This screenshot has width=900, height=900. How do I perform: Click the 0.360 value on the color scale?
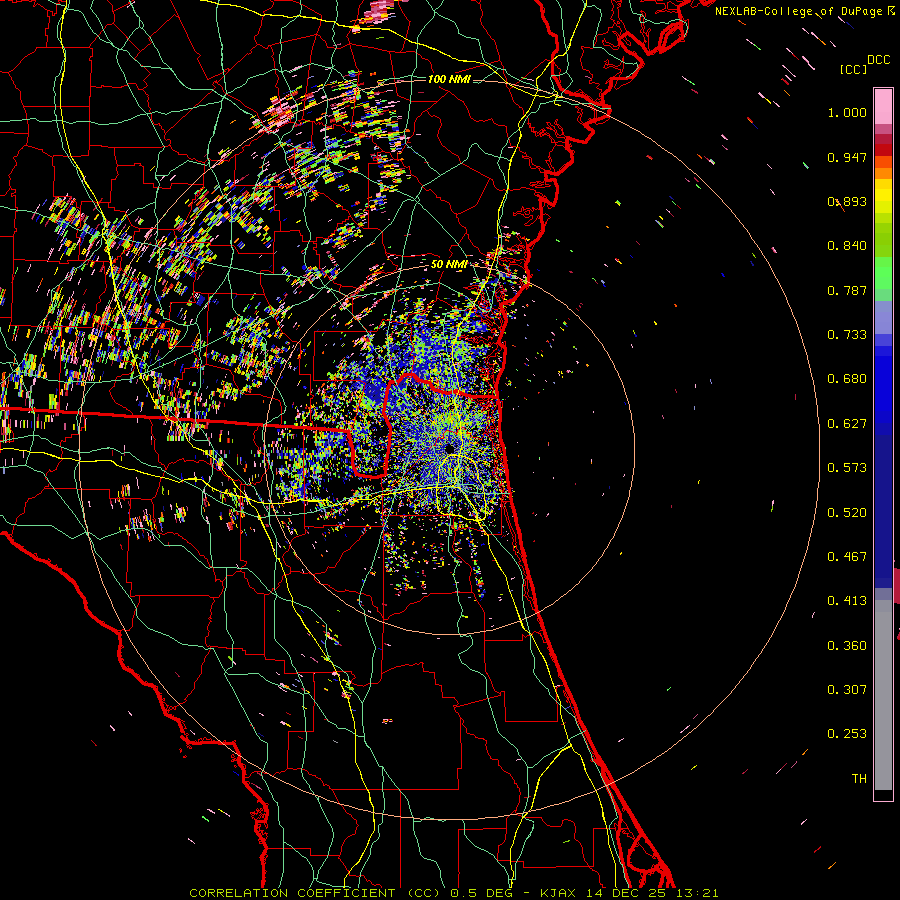point(847,646)
